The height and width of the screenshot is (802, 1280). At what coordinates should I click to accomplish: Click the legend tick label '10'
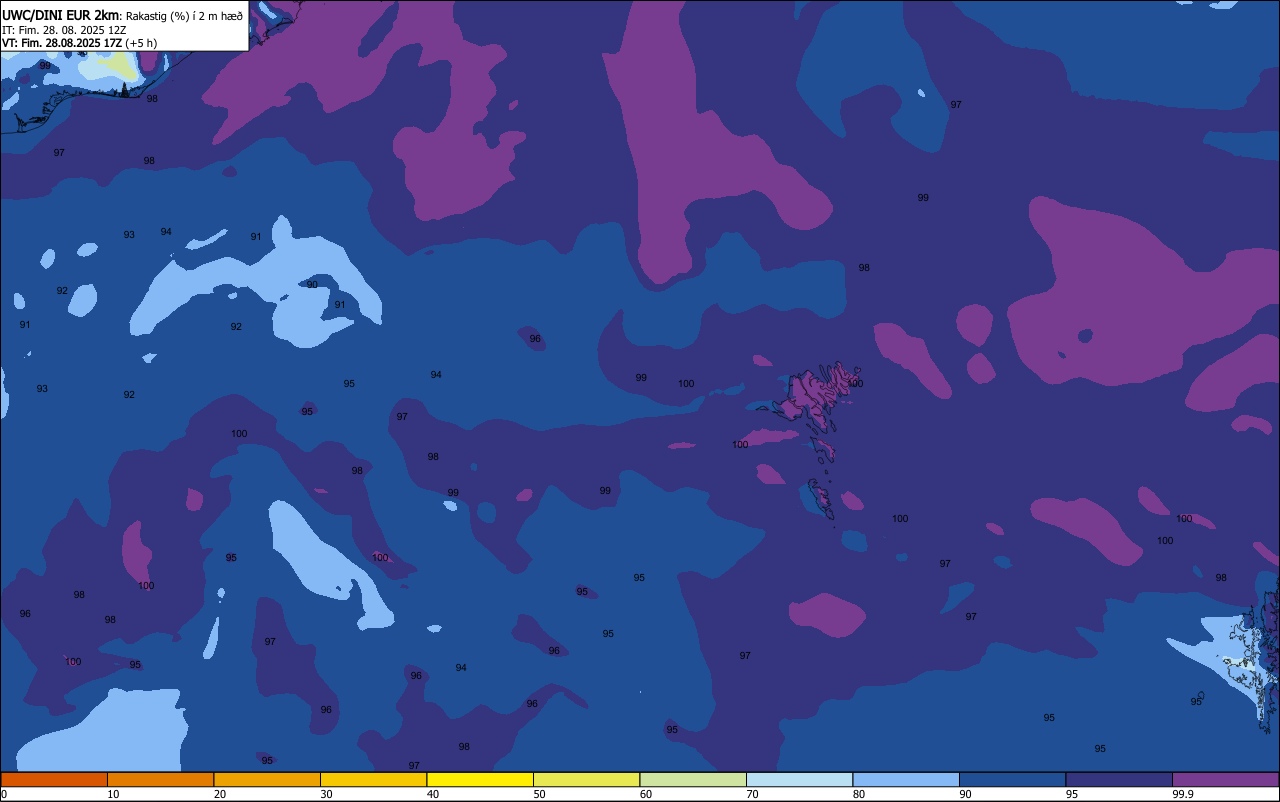(113, 794)
